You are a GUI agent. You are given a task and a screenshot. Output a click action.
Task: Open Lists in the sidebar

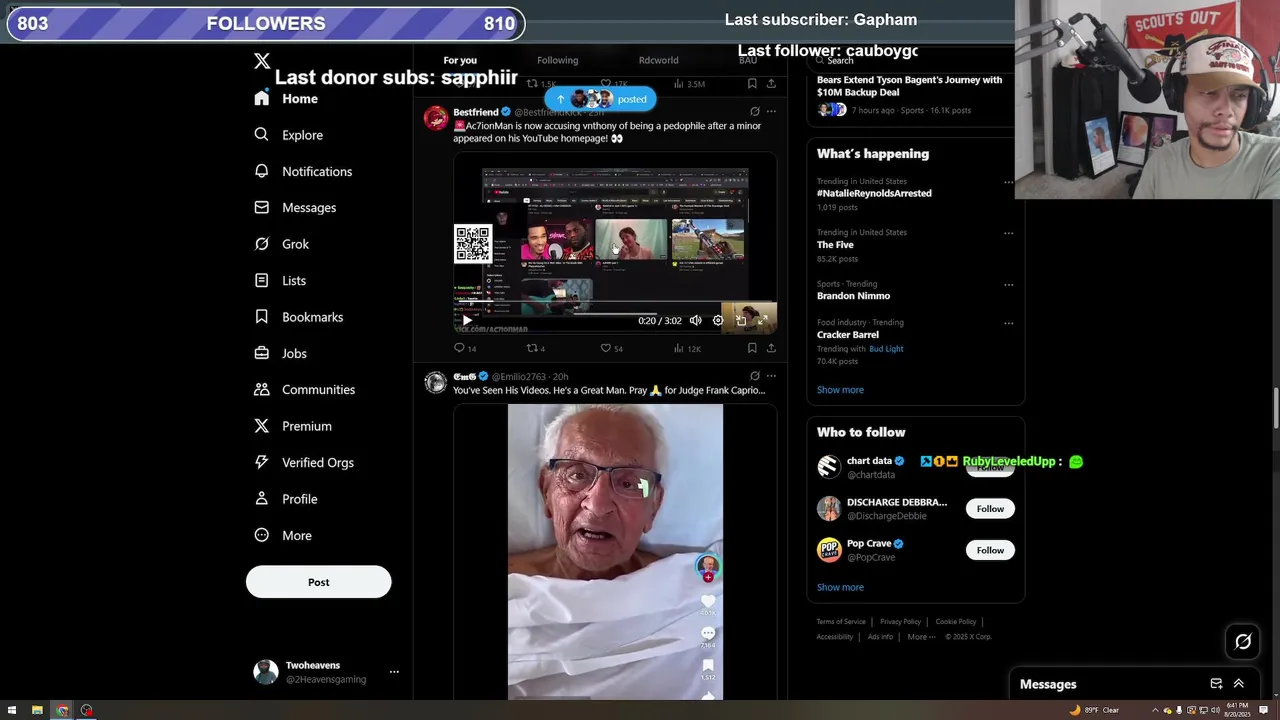(x=280, y=281)
